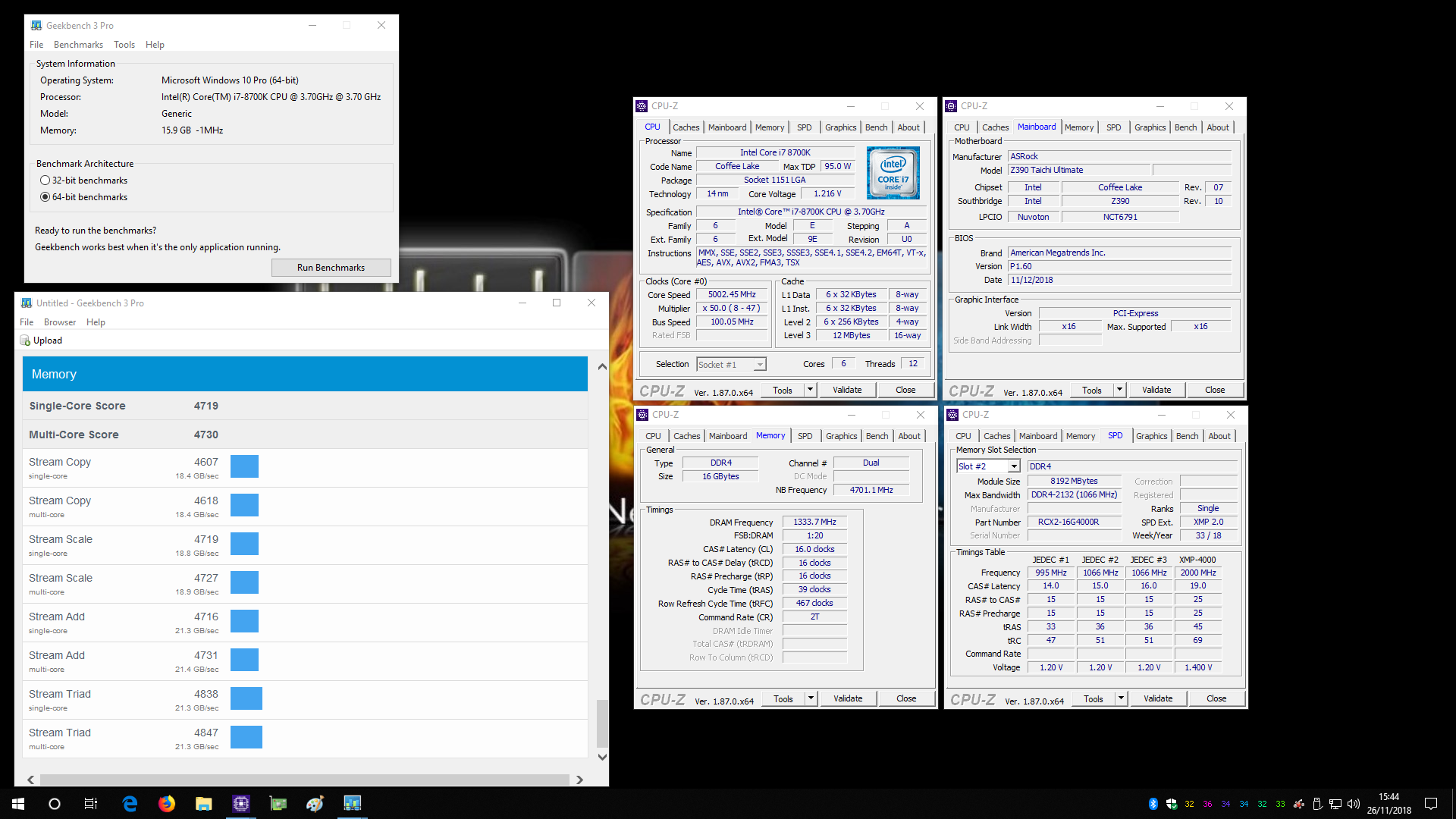Expand Tools arrow in the CPU-Z CPU window

click(810, 390)
